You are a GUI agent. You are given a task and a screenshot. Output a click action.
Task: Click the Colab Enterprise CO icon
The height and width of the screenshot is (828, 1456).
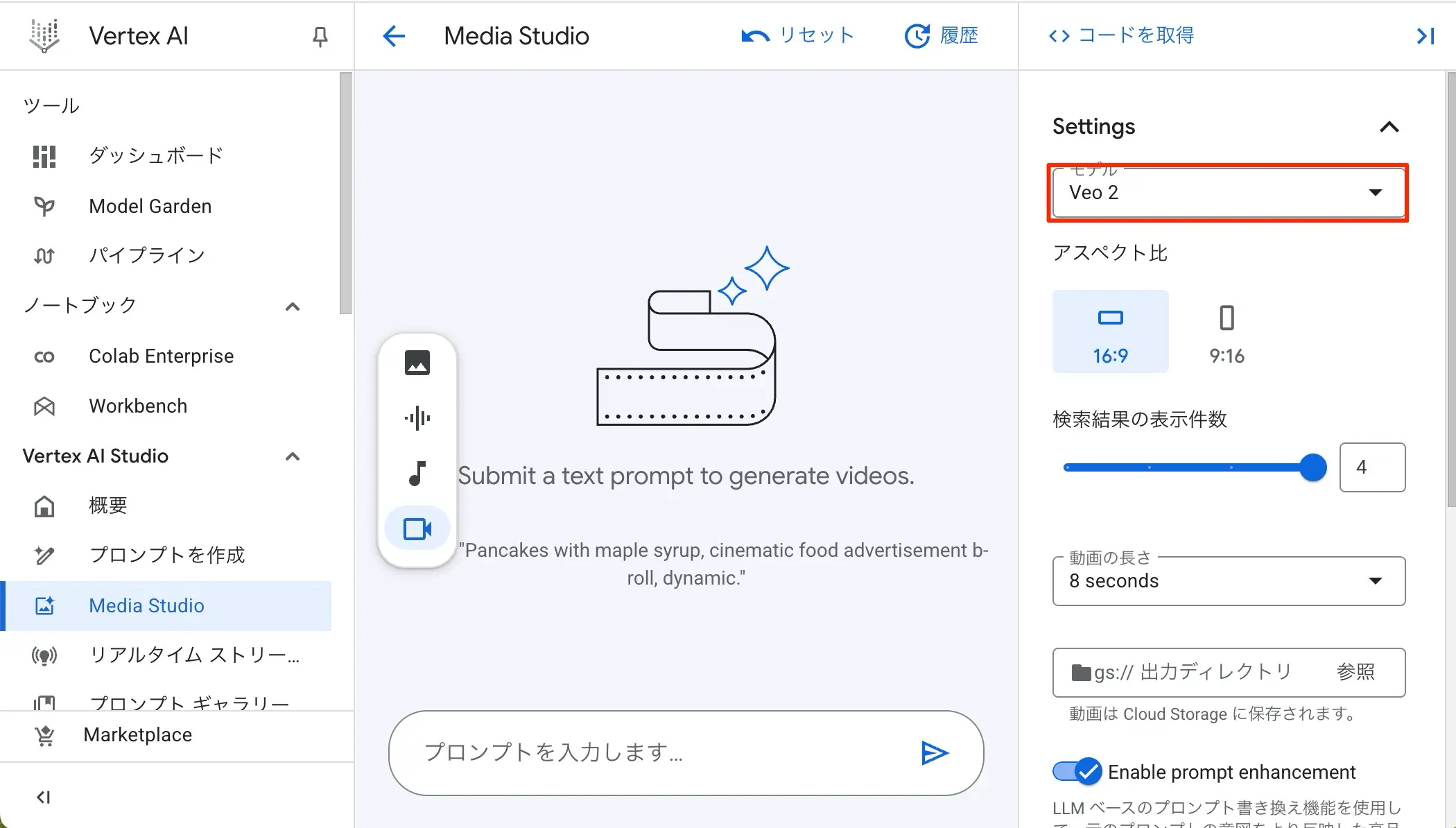click(x=44, y=356)
